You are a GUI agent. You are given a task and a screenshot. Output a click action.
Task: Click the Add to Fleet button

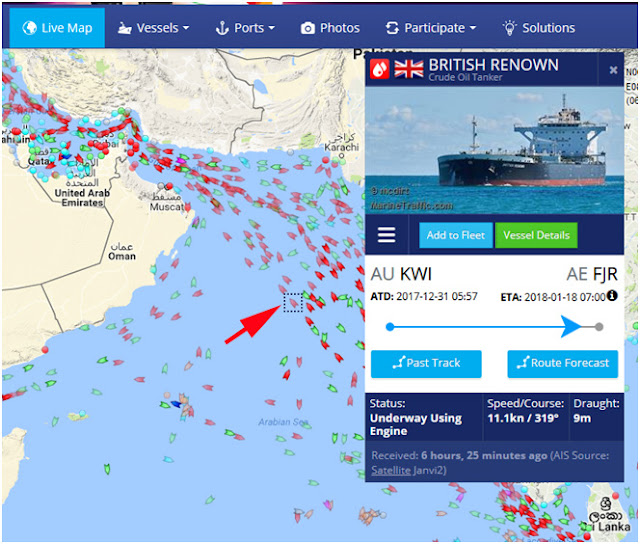[456, 235]
